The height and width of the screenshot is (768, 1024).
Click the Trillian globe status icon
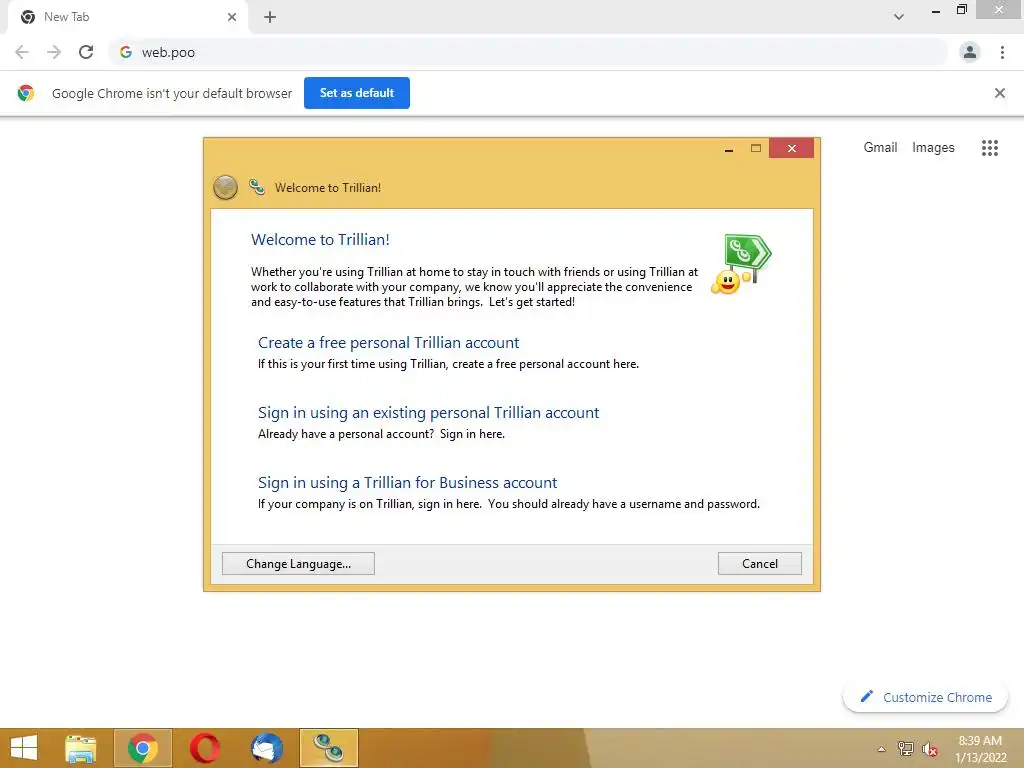pyautogui.click(x=225, y=187)
